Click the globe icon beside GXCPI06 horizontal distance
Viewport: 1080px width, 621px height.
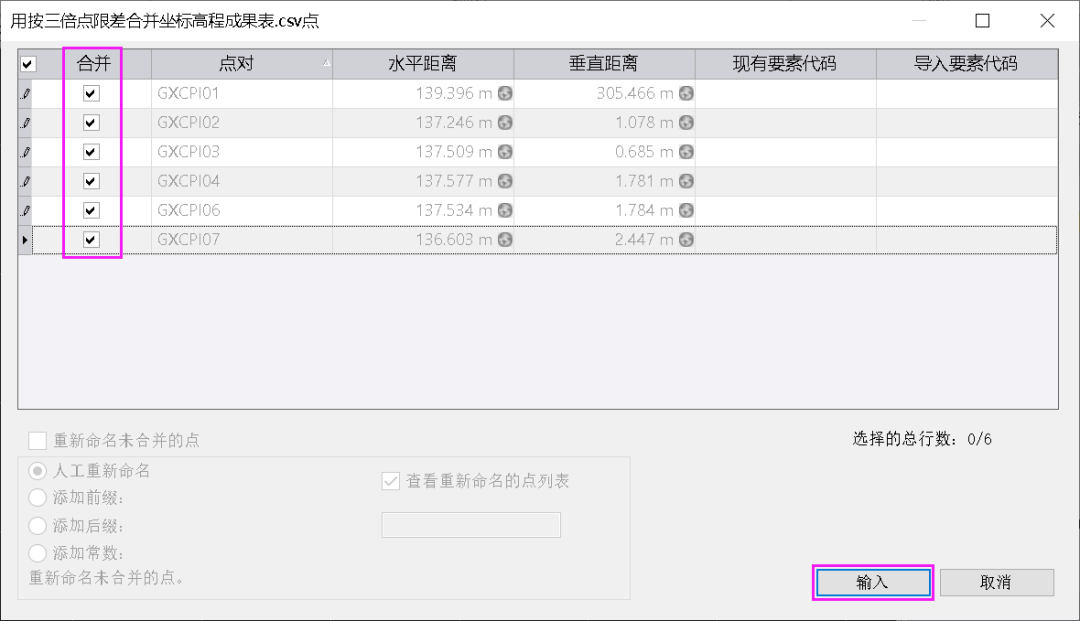pyautogui.click(x=507, y=210)
